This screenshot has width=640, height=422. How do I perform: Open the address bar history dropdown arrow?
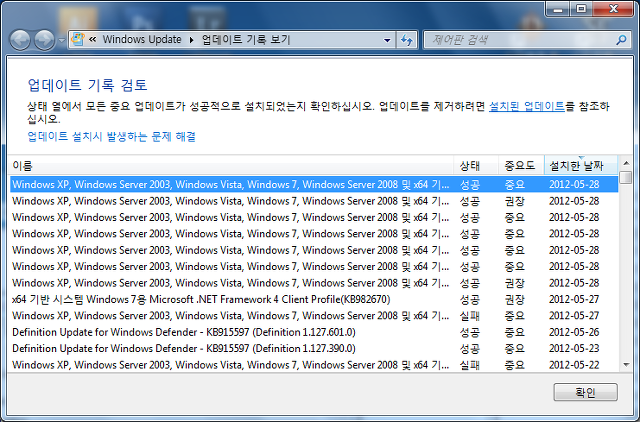pos(387,40)
